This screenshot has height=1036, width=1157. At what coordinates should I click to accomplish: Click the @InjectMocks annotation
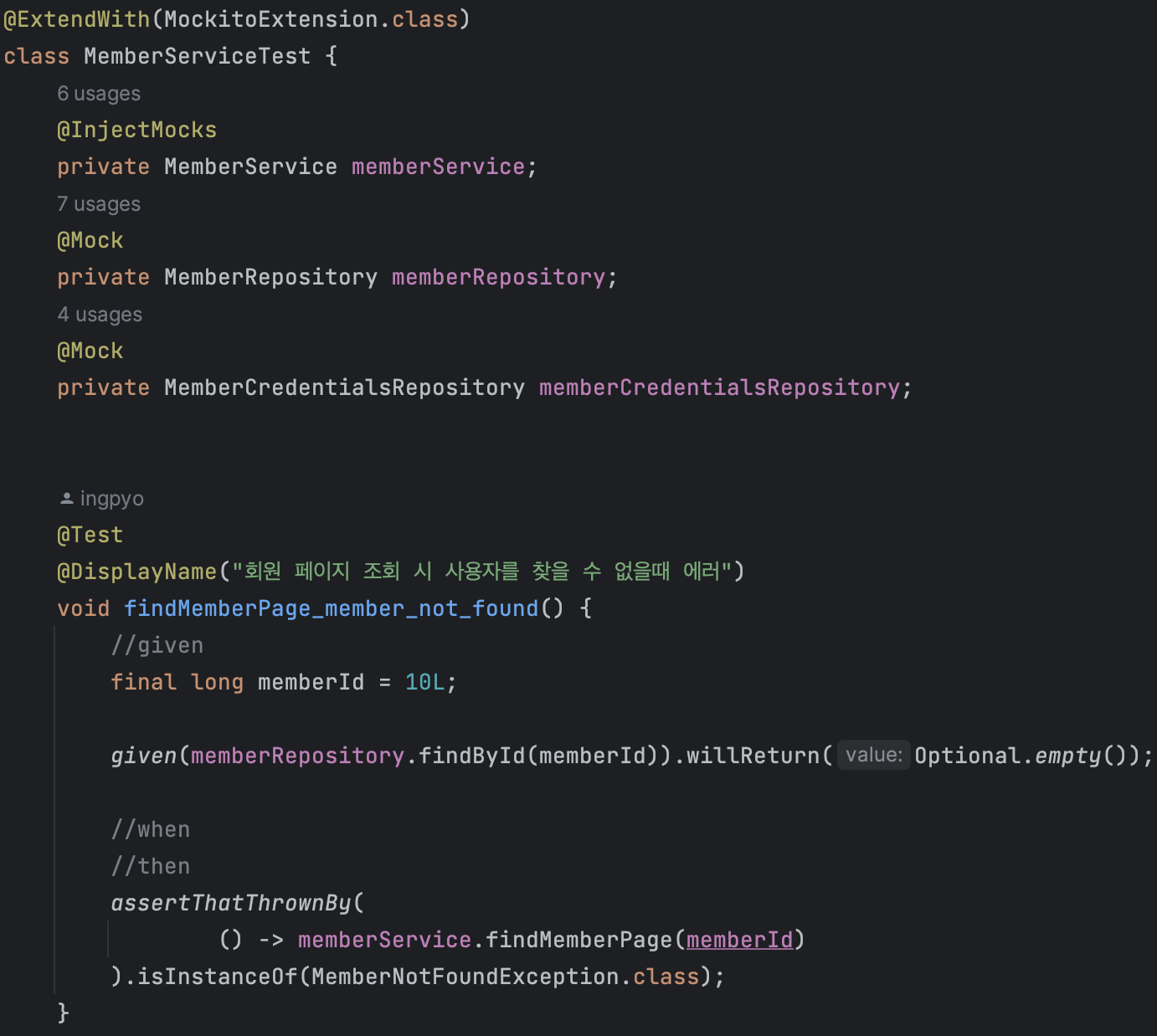(136, 130)
